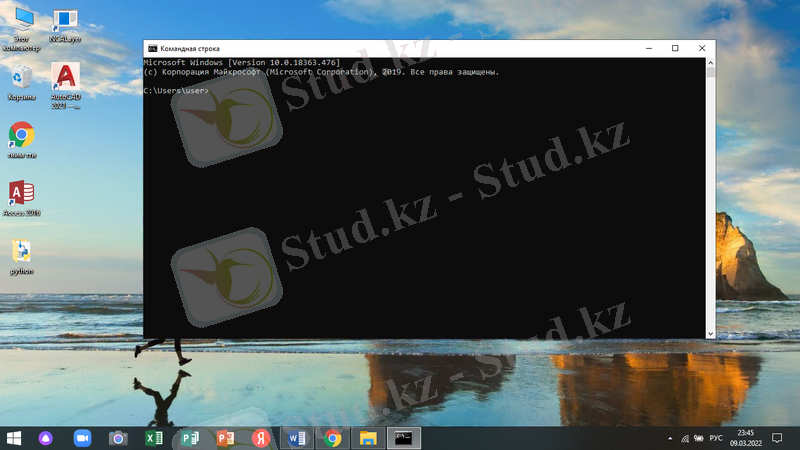Image resolution: width=800 pixels, height=450 pixels.
Task: Select the python folder on the desktop
Action: [21, 257]
